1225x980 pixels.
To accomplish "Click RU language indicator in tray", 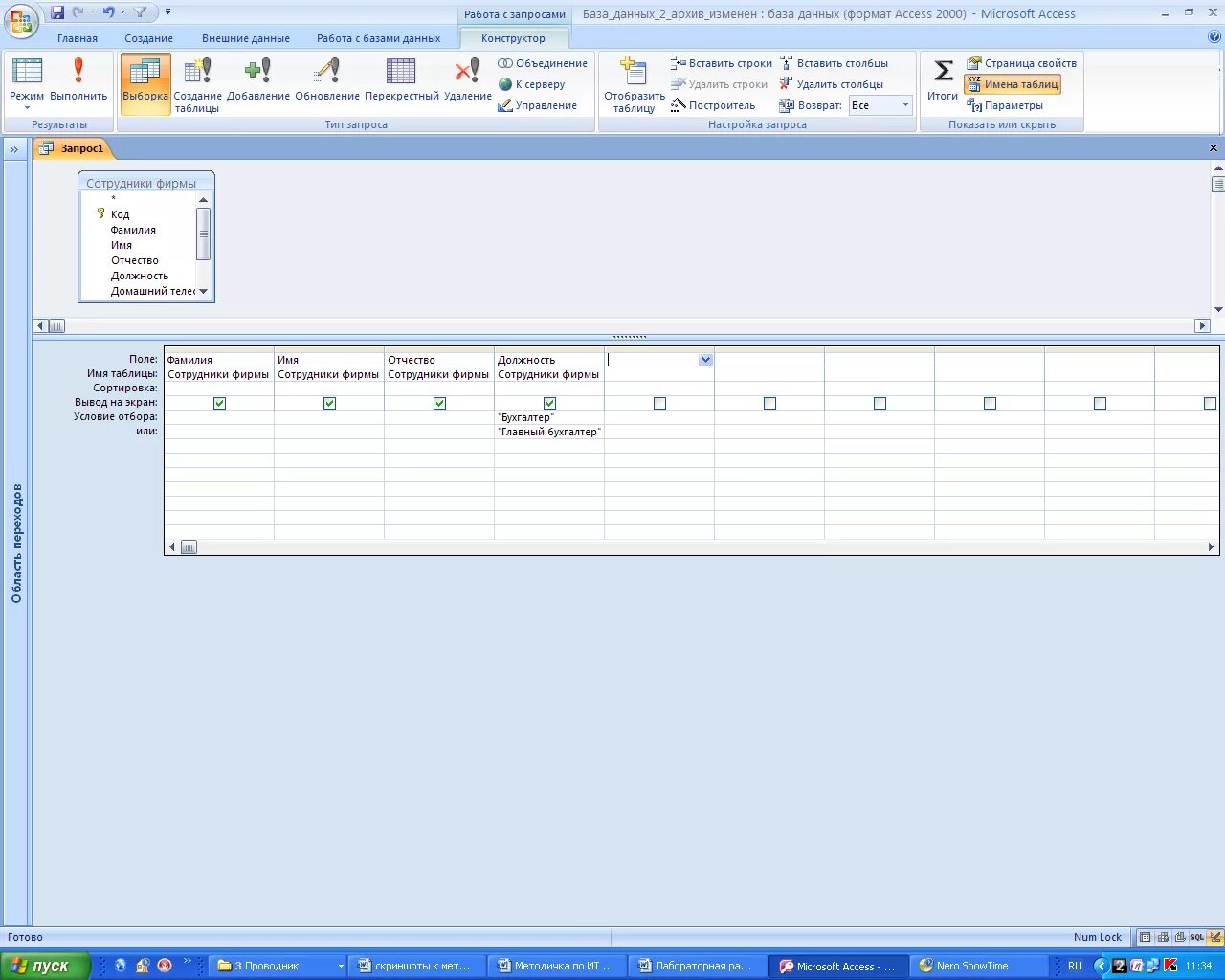I will pos(1075,966).
